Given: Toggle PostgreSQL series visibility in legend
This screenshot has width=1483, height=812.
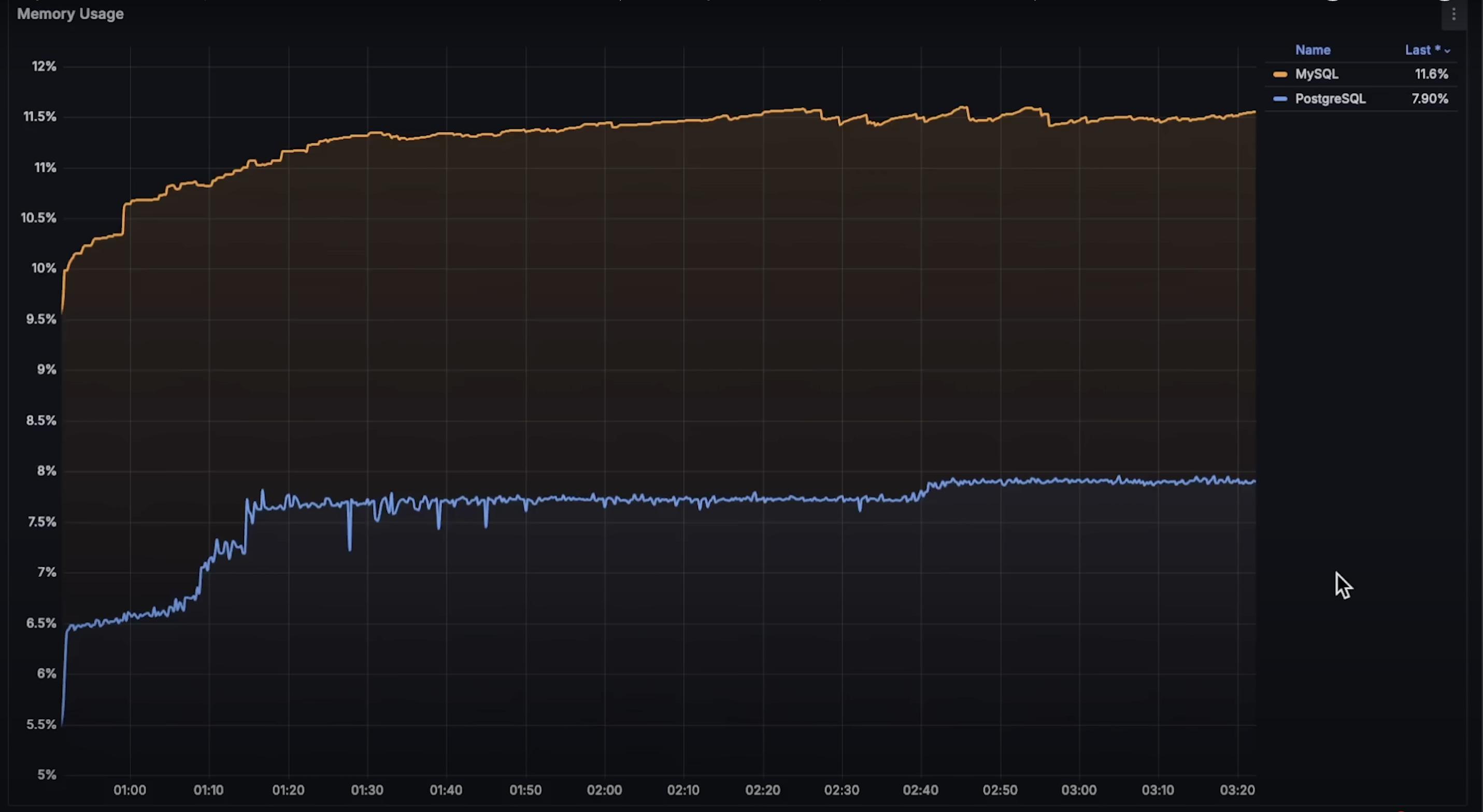Looking at the screenshot, I should click(1330, 99).
